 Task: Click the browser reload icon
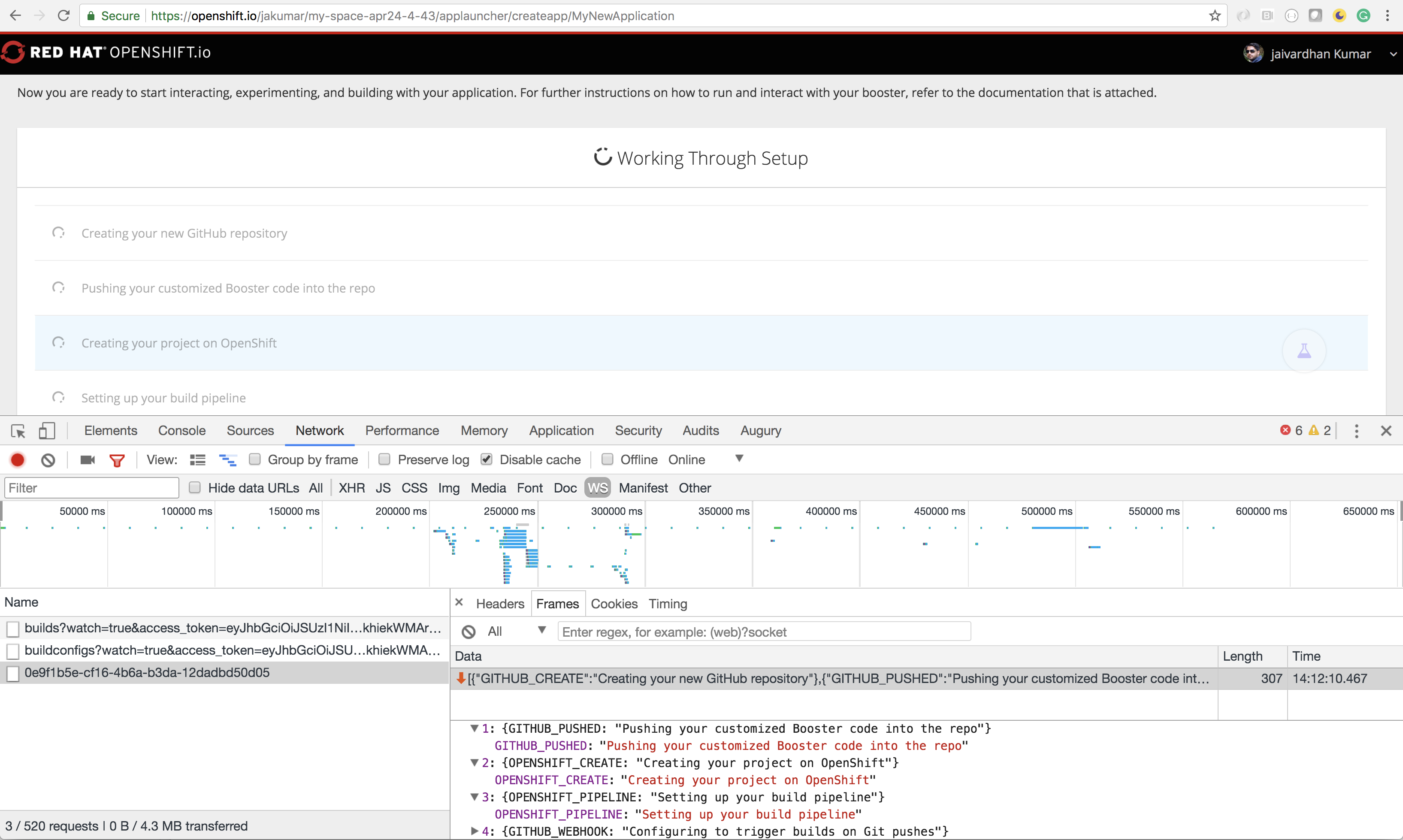coord(63,16)
